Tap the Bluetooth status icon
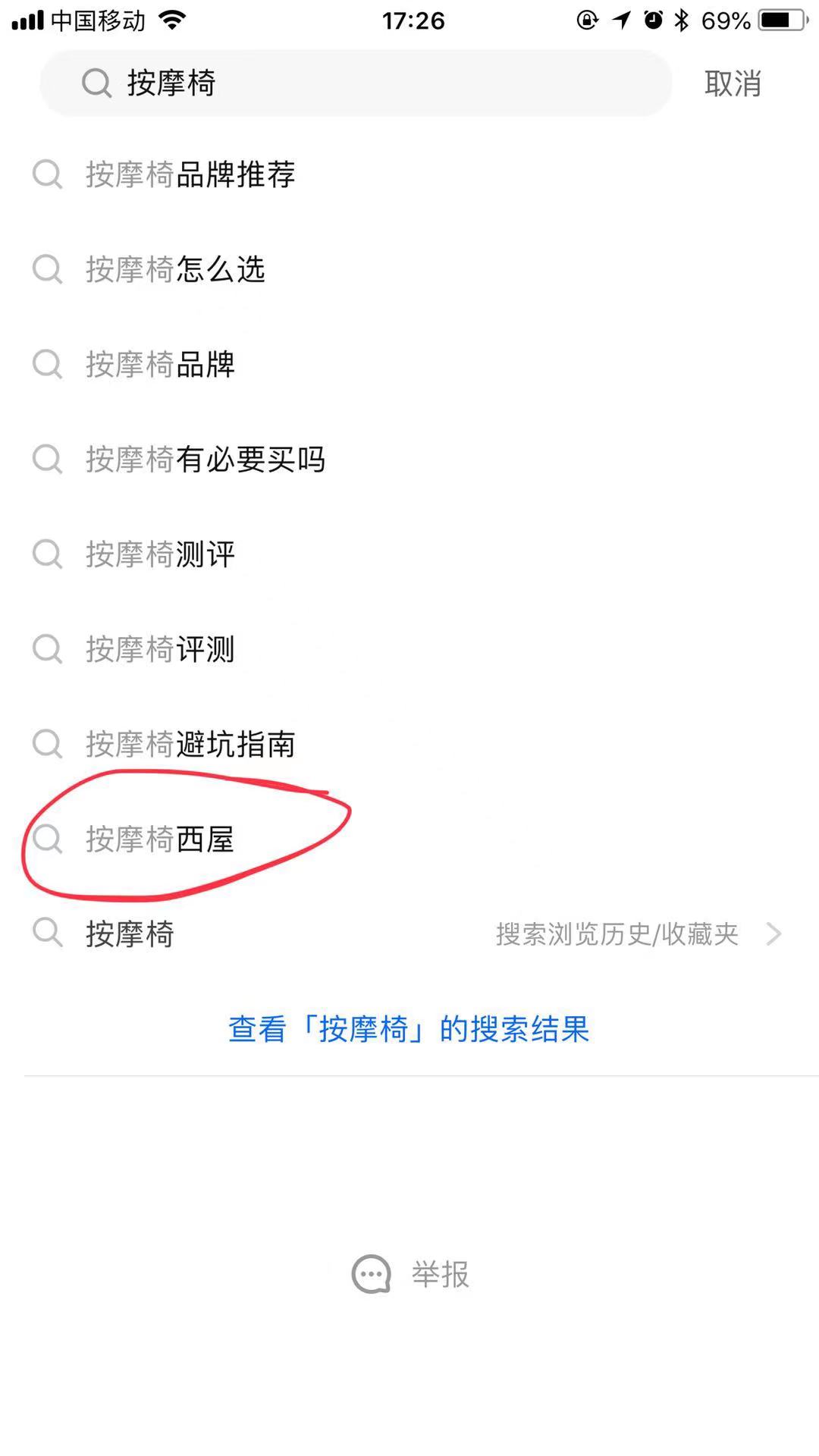The image size is (819, 1456). click(682, 20)
